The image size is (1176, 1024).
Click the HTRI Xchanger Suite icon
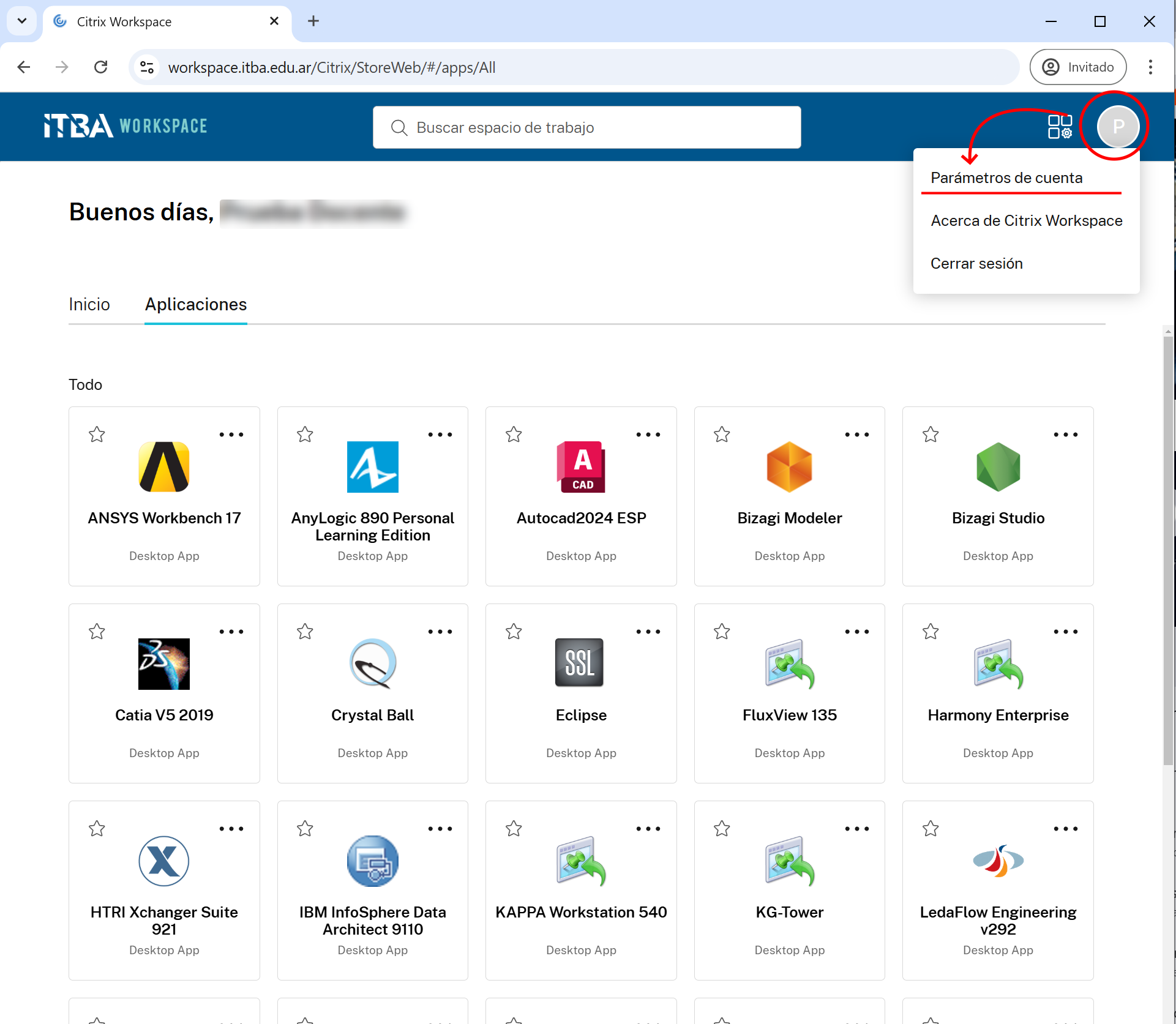163,861
